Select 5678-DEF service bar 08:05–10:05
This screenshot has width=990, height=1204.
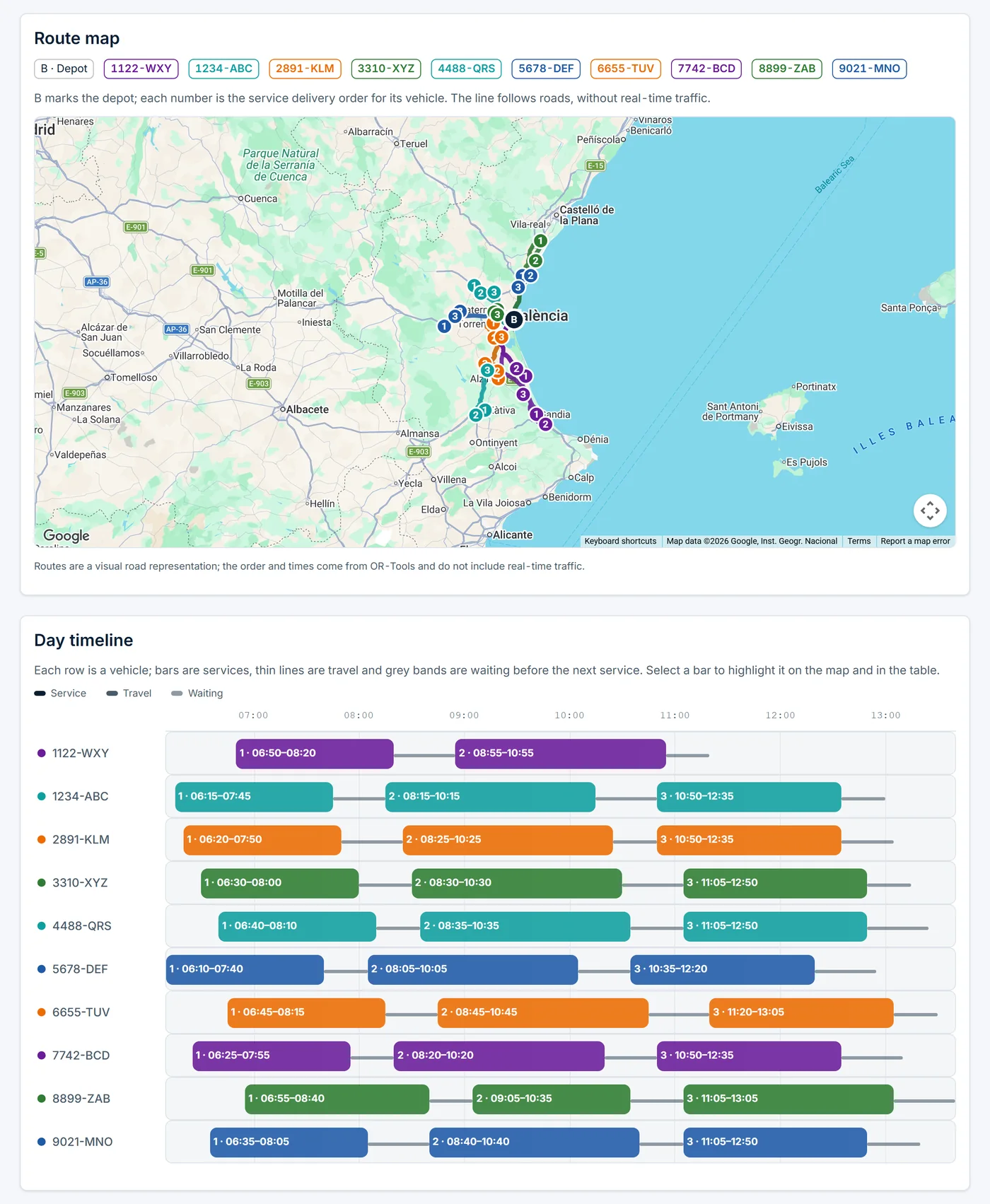click(472, 969)
